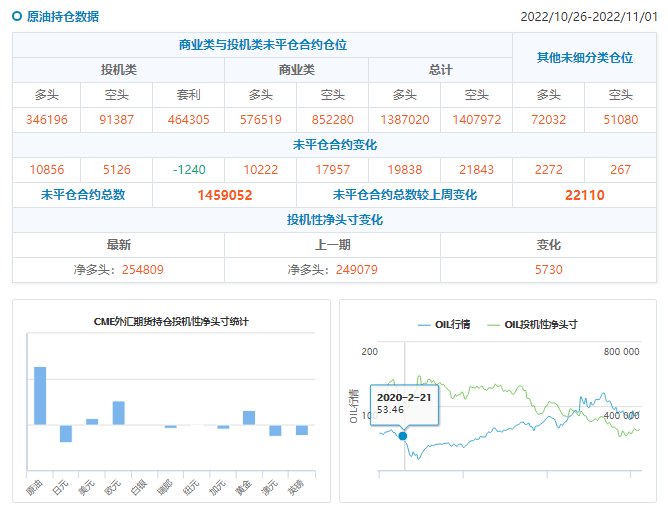Image resolution: width=668 pixels, height=506 pixels.
Task: Click the weekly change value 22110
Action: coord(584,195)
